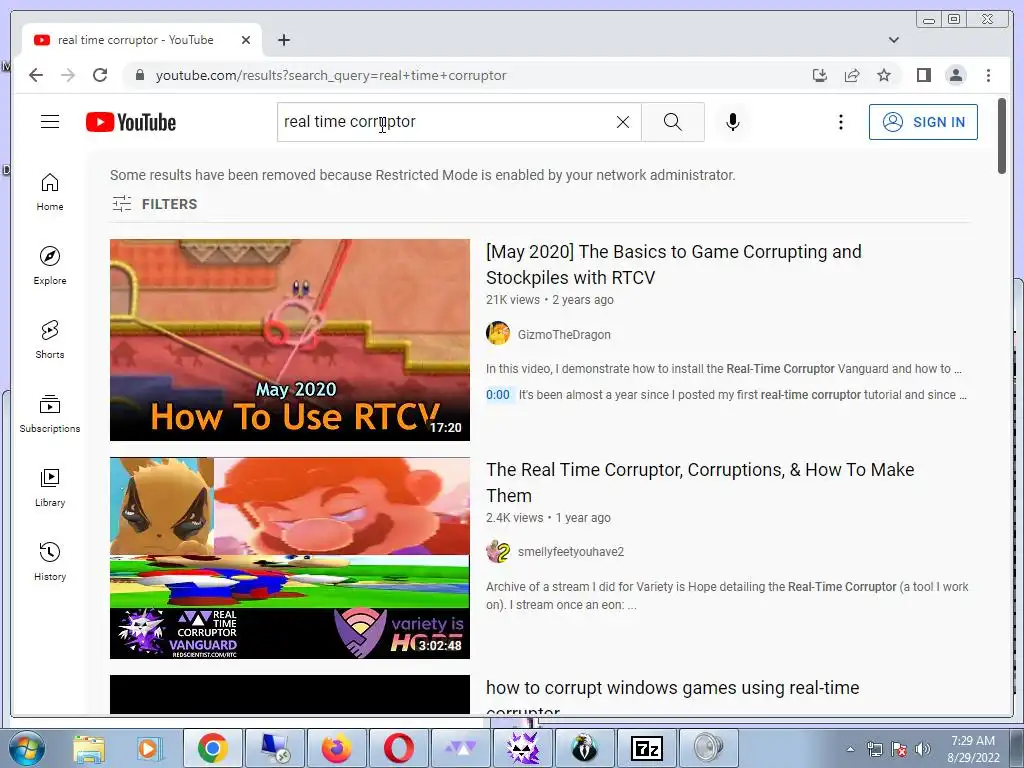Open the clock showing 7:29 AM
1024x768 pixels.
point(973,749)
